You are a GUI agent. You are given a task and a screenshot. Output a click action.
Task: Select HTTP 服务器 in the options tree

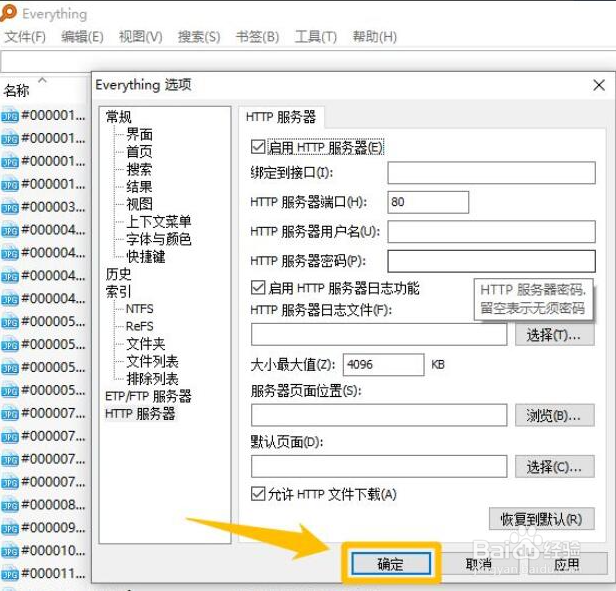click(x=140, y=413)
